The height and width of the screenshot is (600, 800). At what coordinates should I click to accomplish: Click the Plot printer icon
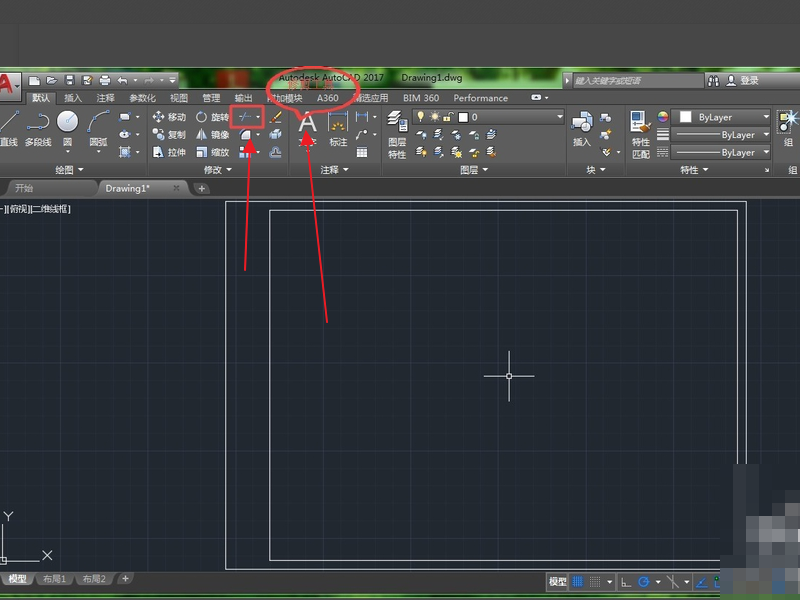[105, 80]
